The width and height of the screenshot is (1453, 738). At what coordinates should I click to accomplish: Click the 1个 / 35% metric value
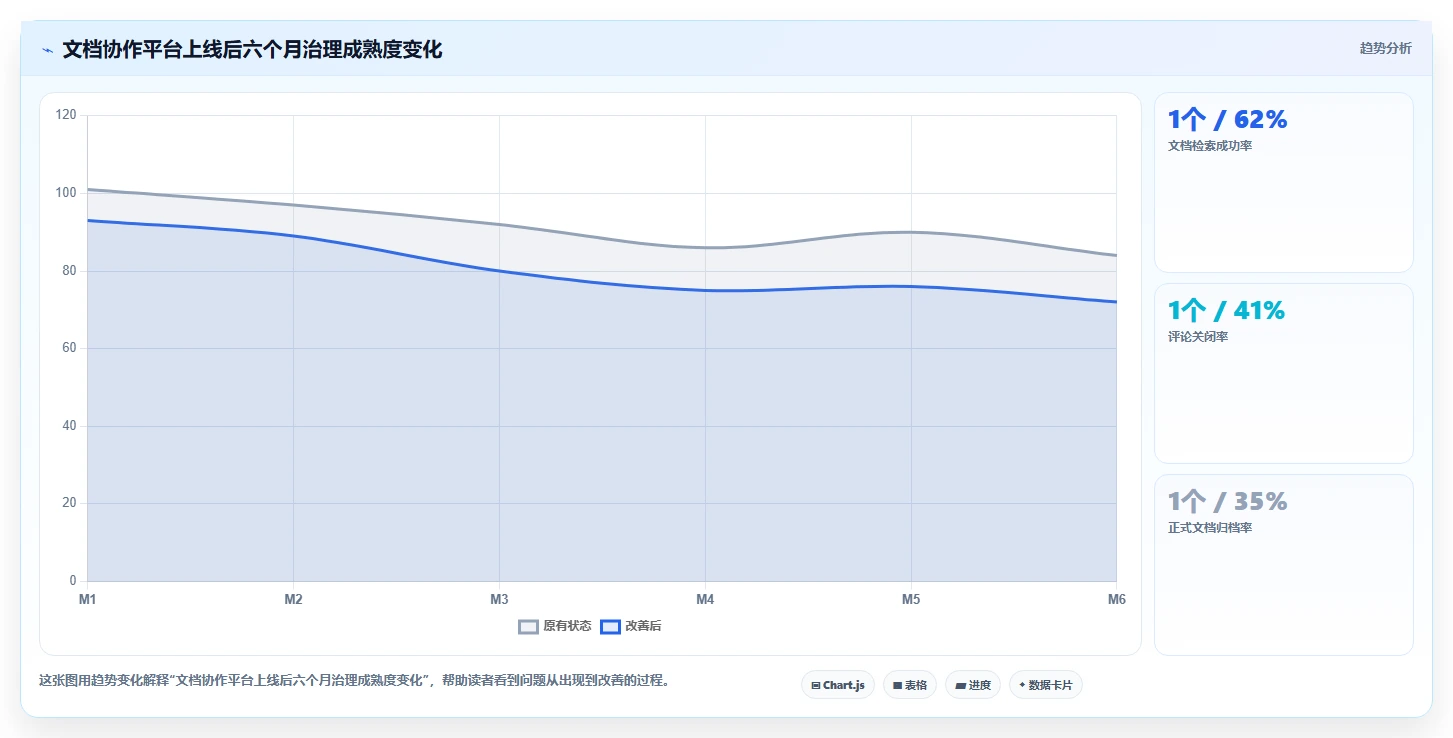(1227, 502)
